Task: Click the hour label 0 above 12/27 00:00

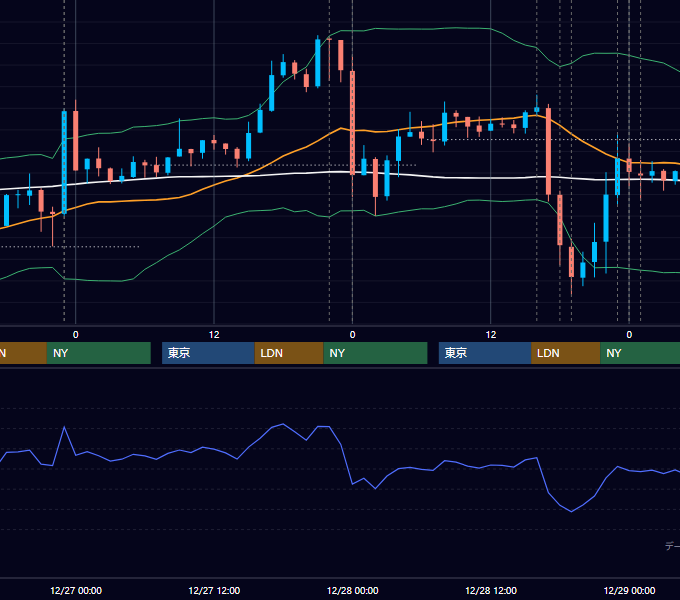Action: (76, 335)
